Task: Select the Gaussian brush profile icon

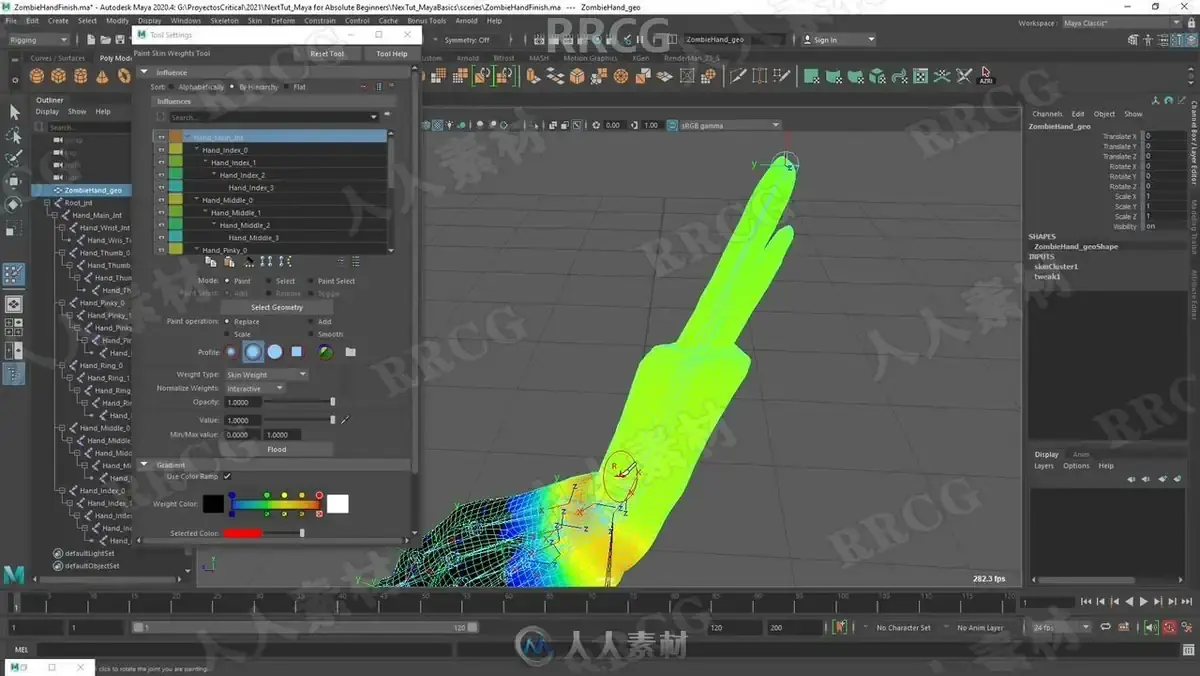Action: [x=232, y=352]
